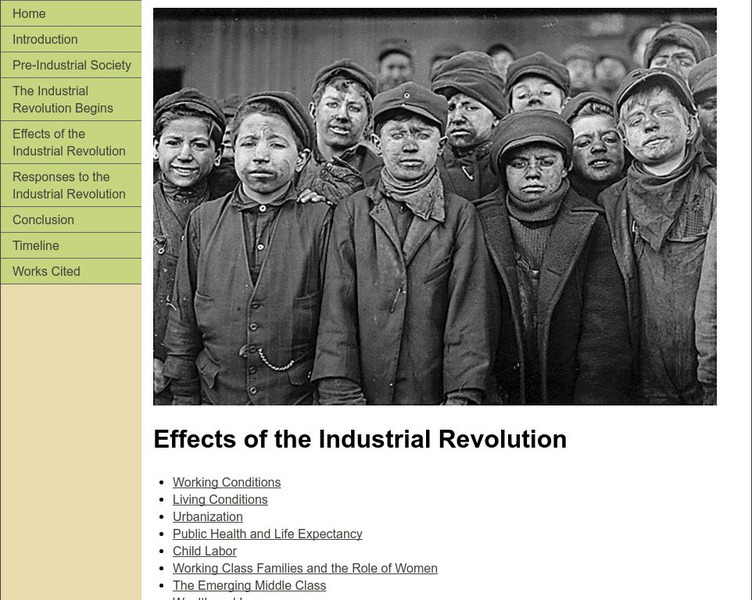Click the Effects of the Industrial Revolution heading
Screen dimensions: 752x600
[x=360, y=439]
